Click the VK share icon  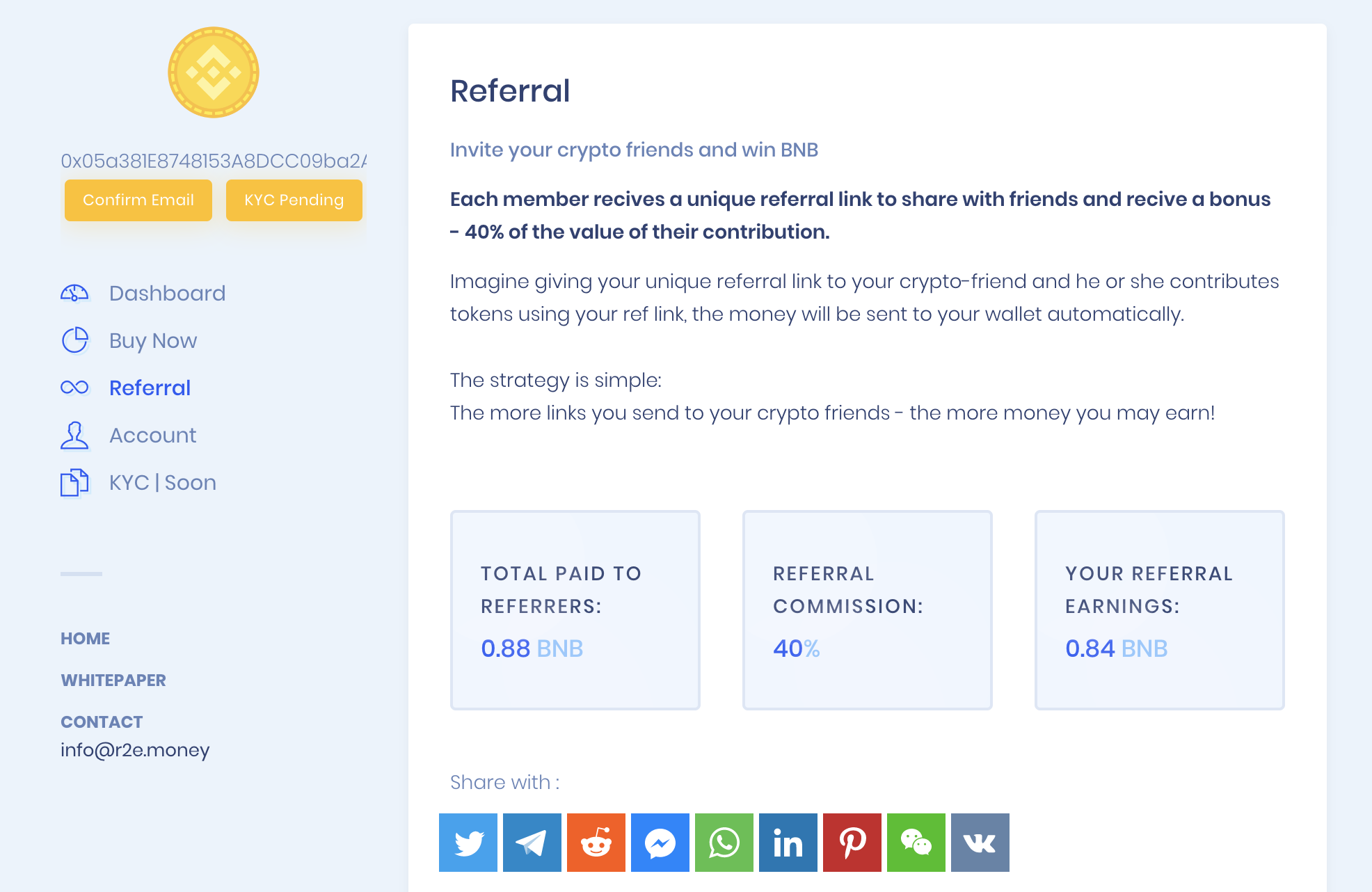pyautogui.click(x=980, y=843)
